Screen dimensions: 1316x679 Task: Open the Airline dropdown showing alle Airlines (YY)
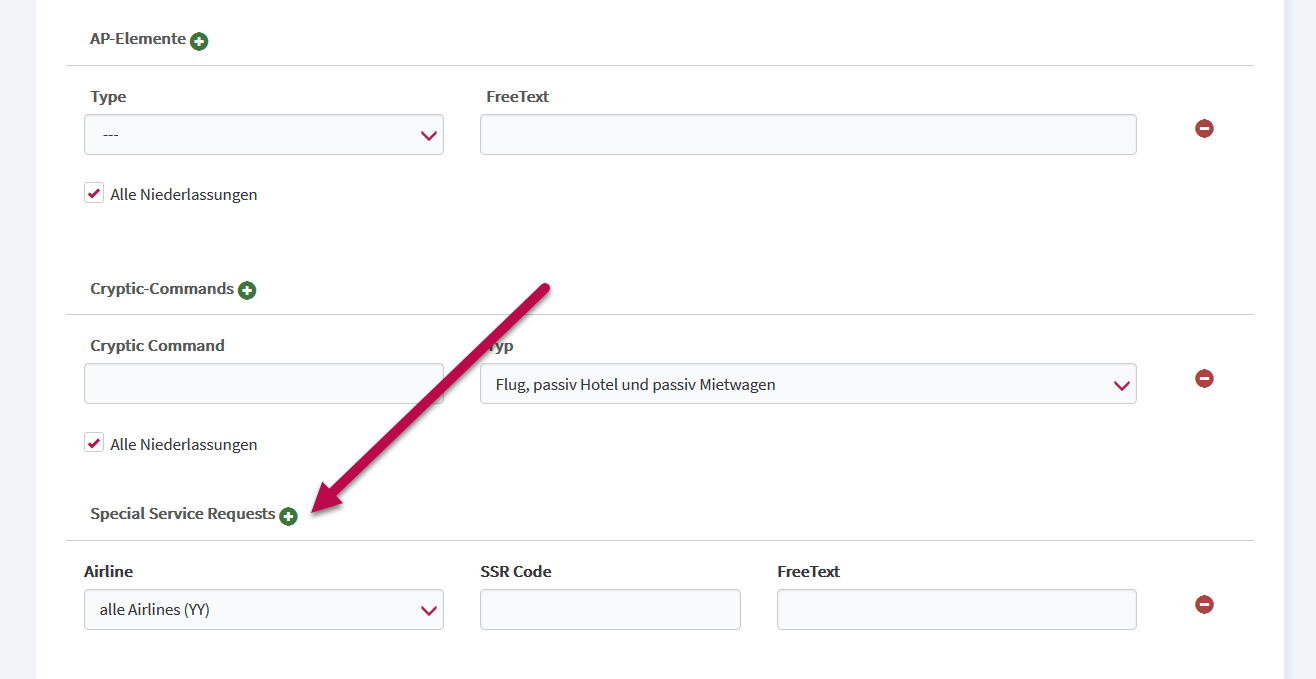pos(264,609)
